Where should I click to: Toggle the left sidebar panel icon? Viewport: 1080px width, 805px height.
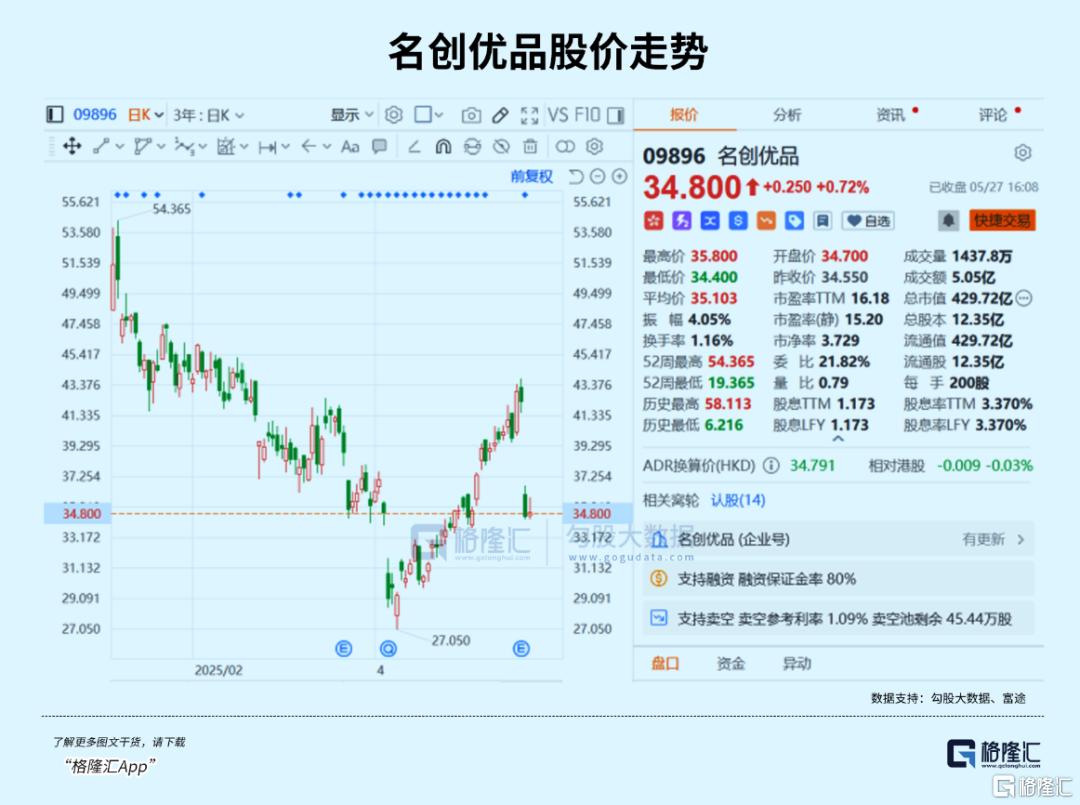point(54,114)
